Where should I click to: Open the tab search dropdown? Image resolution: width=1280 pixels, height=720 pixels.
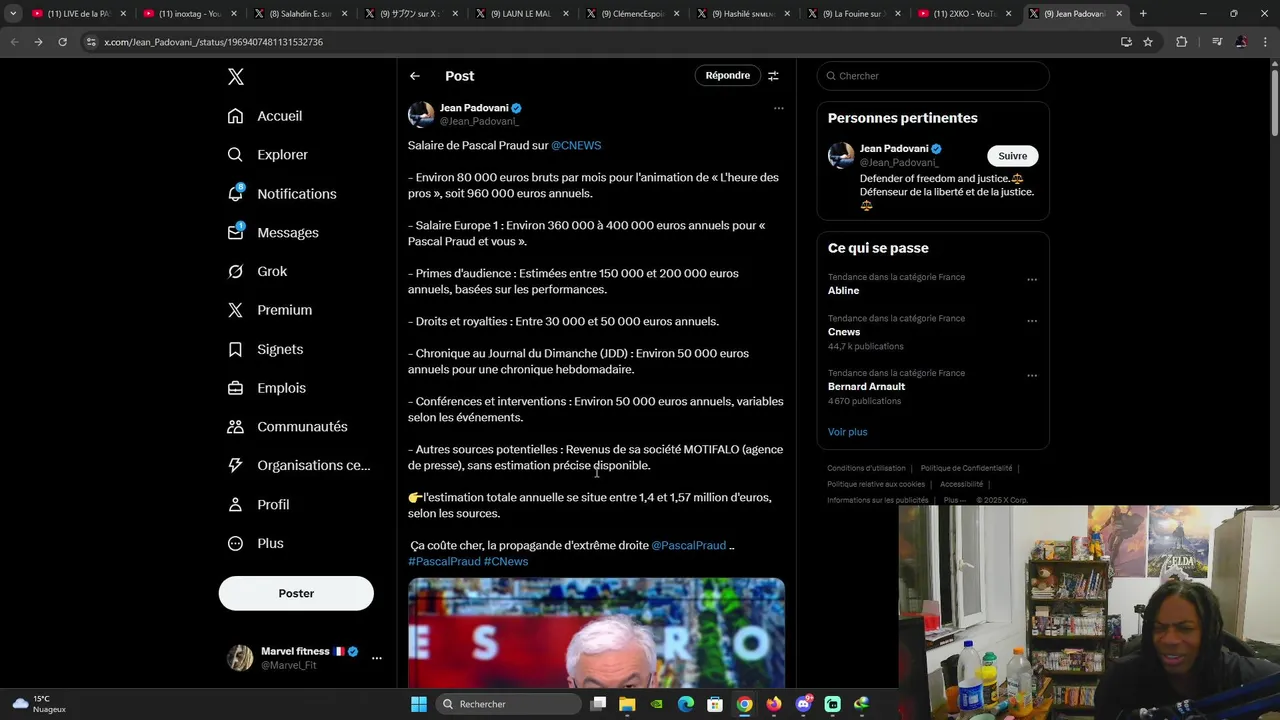pyautogui.click(x=13, y=14)
